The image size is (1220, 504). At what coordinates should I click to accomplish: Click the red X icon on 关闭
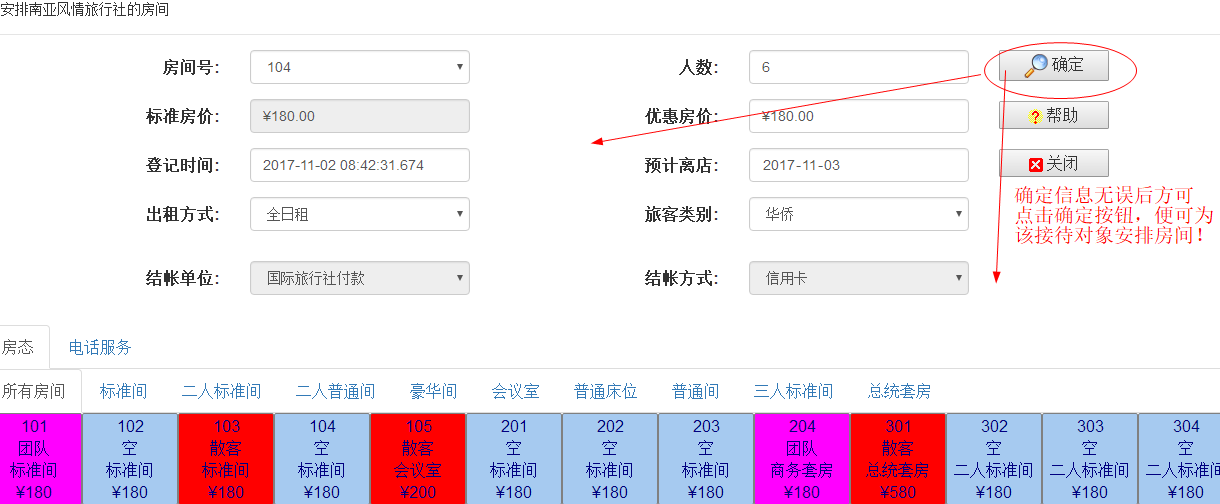click(1036, 165)
